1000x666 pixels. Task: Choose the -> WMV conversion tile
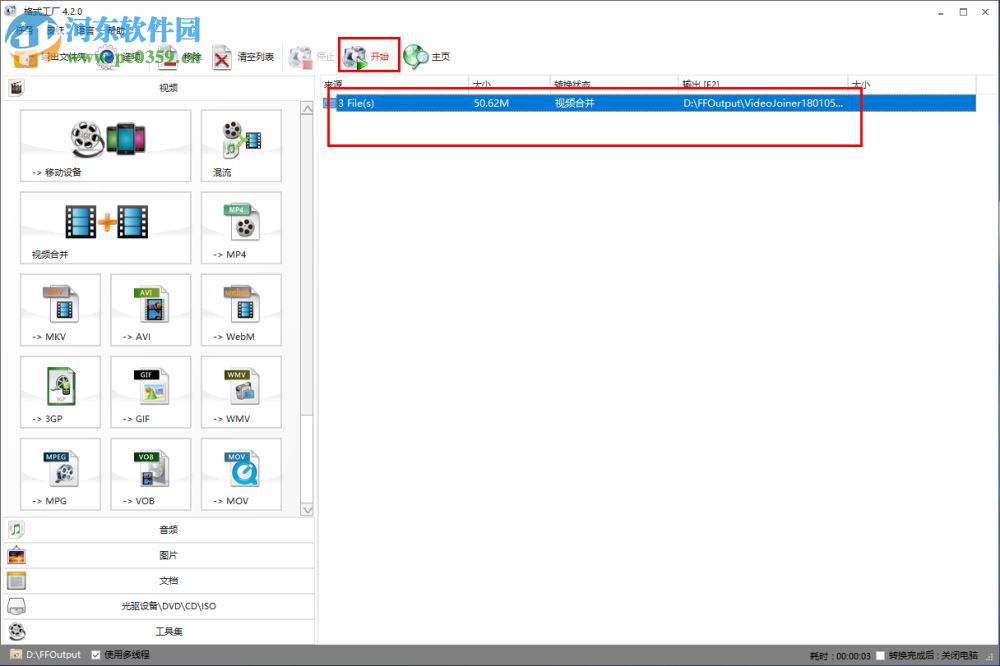click(241, 392)
